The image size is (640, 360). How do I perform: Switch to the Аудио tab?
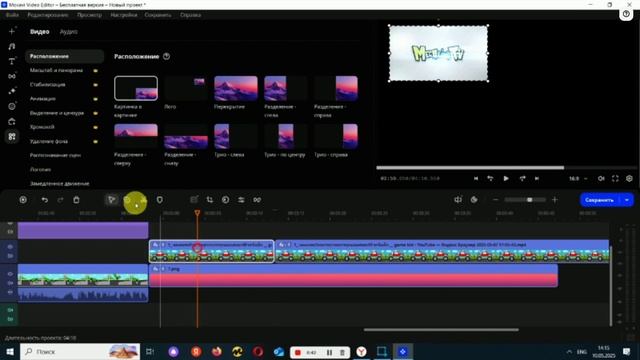click(68, 31)
